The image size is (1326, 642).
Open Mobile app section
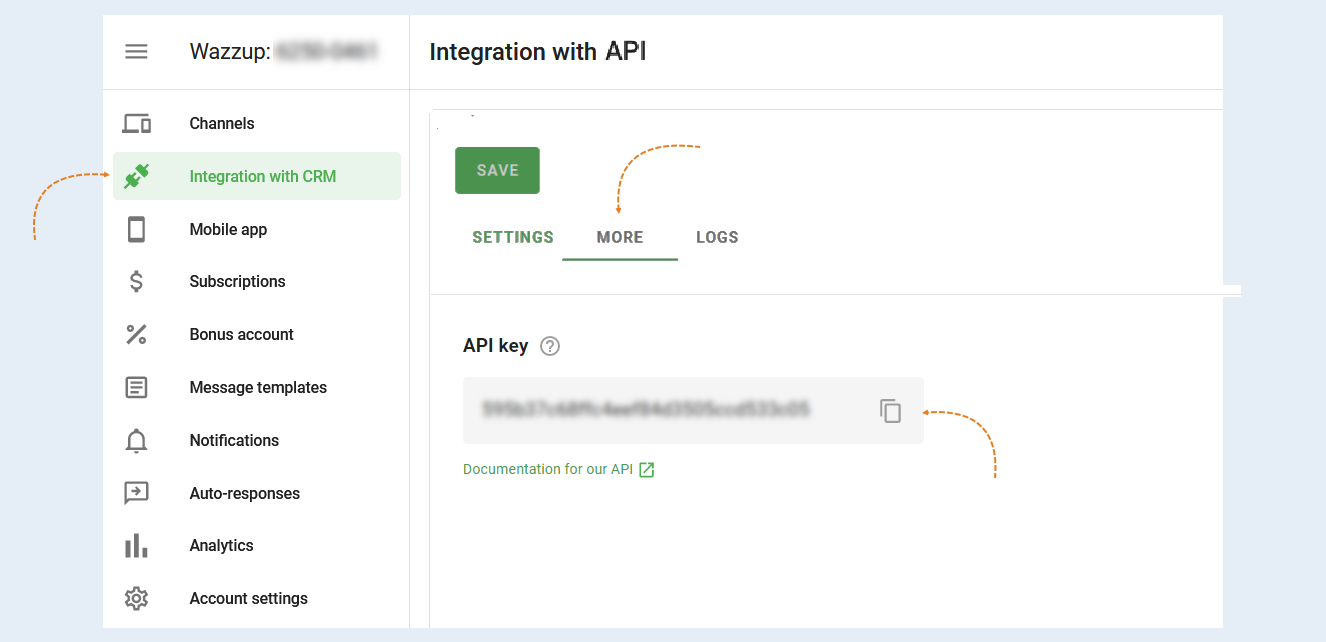coord(257,229)
